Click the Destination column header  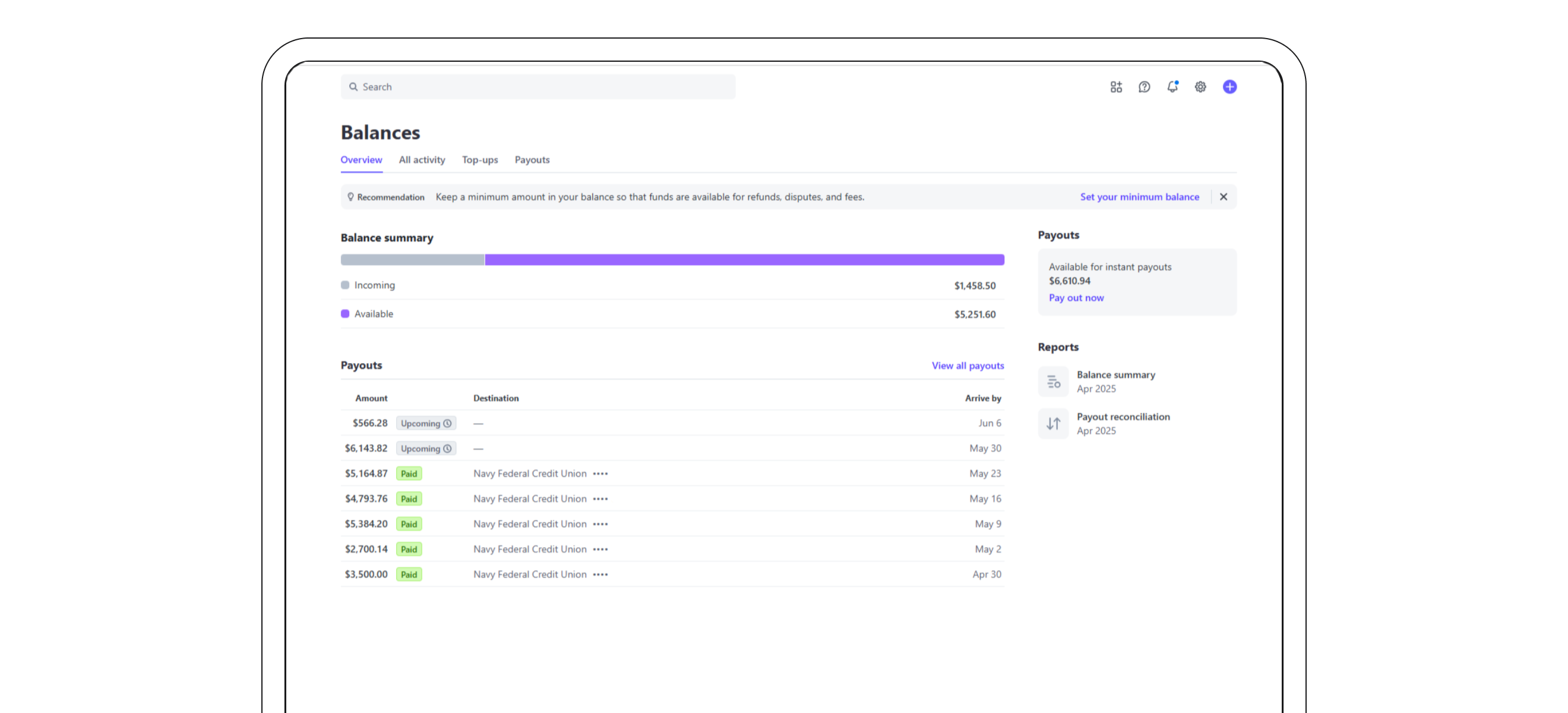coord(496,398)
